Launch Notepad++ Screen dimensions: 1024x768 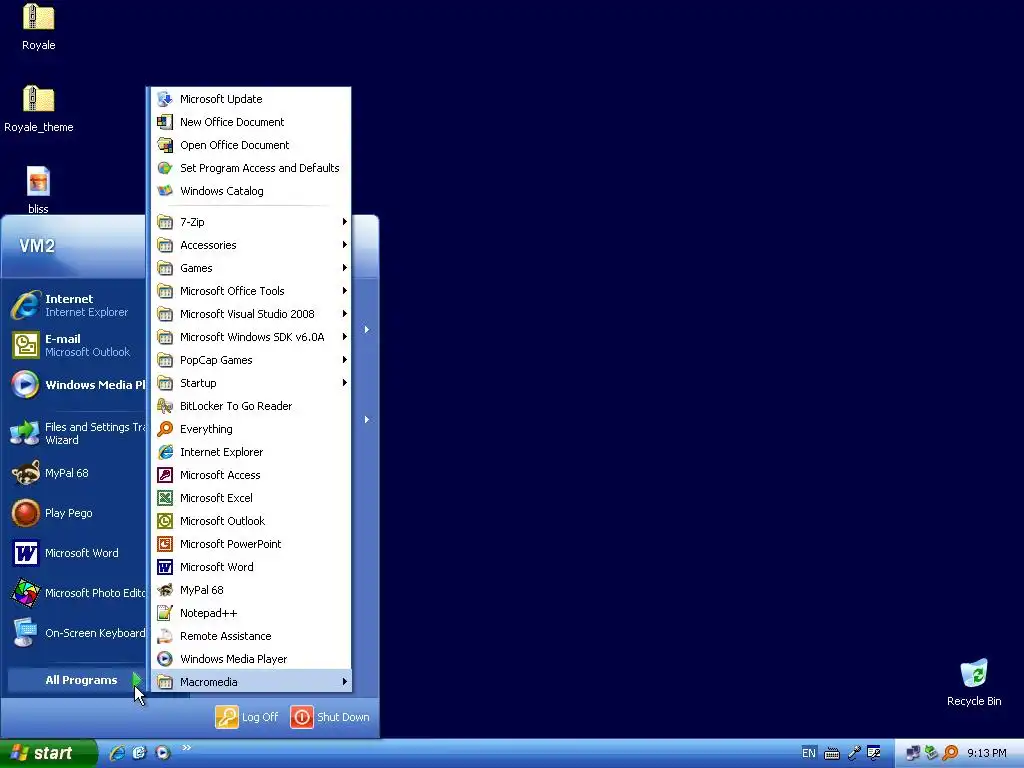[x=251, y=613]
